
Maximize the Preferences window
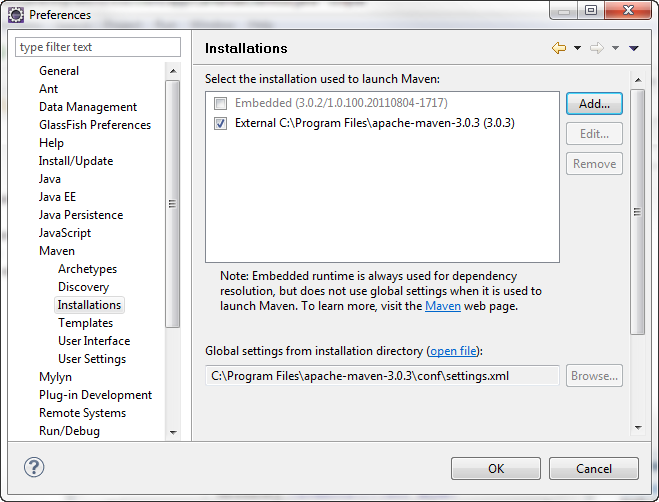pyautogui.click(x=591, y=10)
